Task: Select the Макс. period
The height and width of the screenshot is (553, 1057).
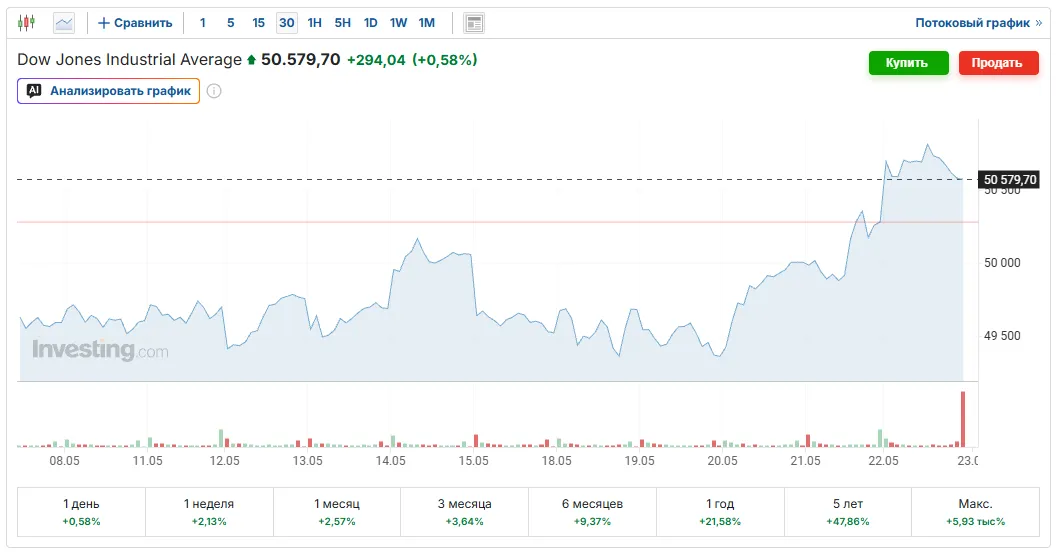Action: tap(975, 512)
